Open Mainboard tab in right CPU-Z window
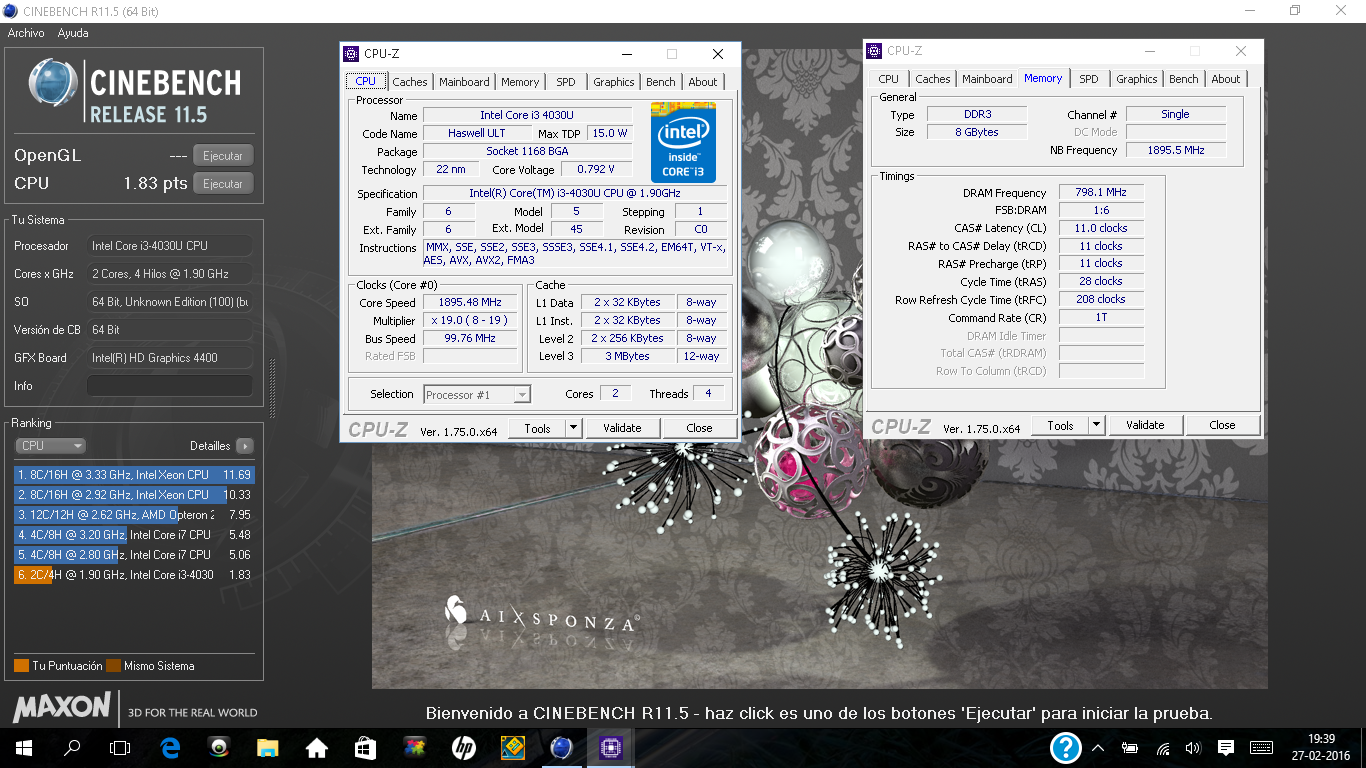Viewport: 1366px width, 768px height. click(987, 79)
